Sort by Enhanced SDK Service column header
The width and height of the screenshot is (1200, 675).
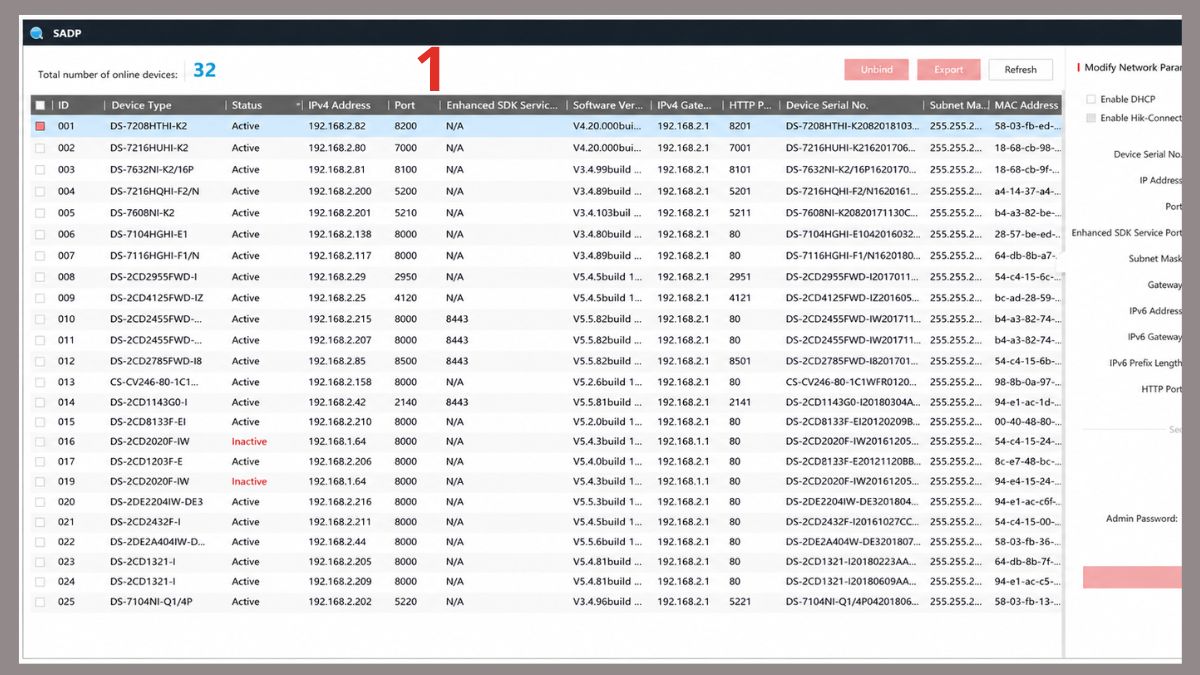click(x=502, y=105)
